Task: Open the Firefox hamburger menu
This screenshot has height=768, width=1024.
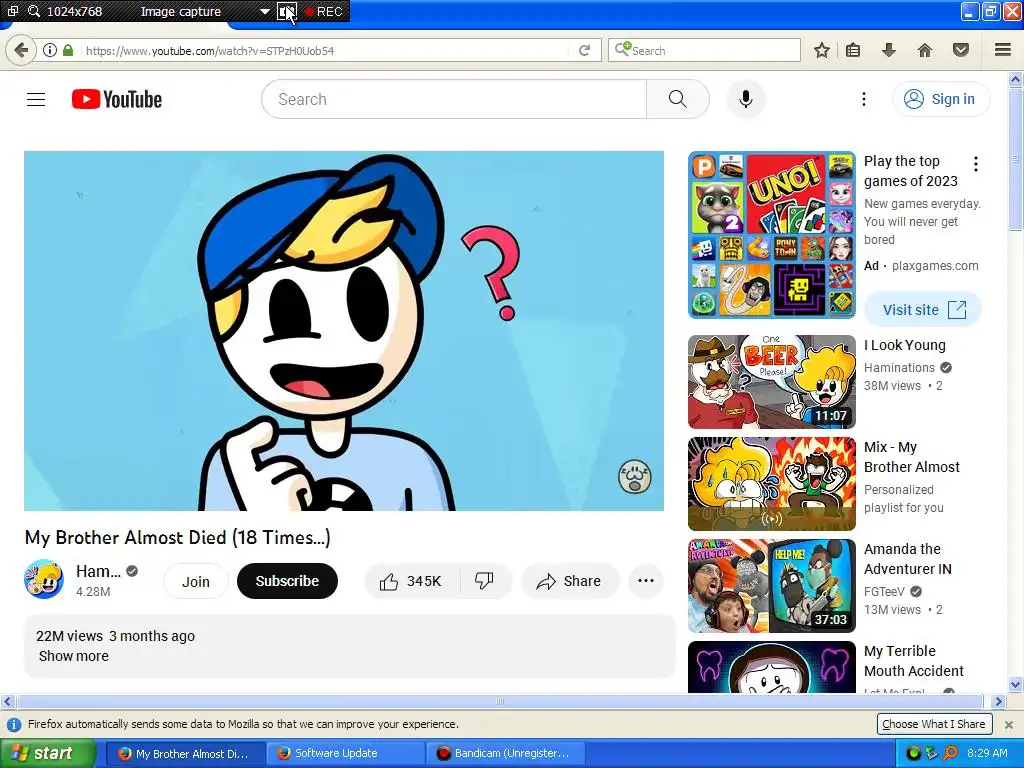Action: [1002, 50]
